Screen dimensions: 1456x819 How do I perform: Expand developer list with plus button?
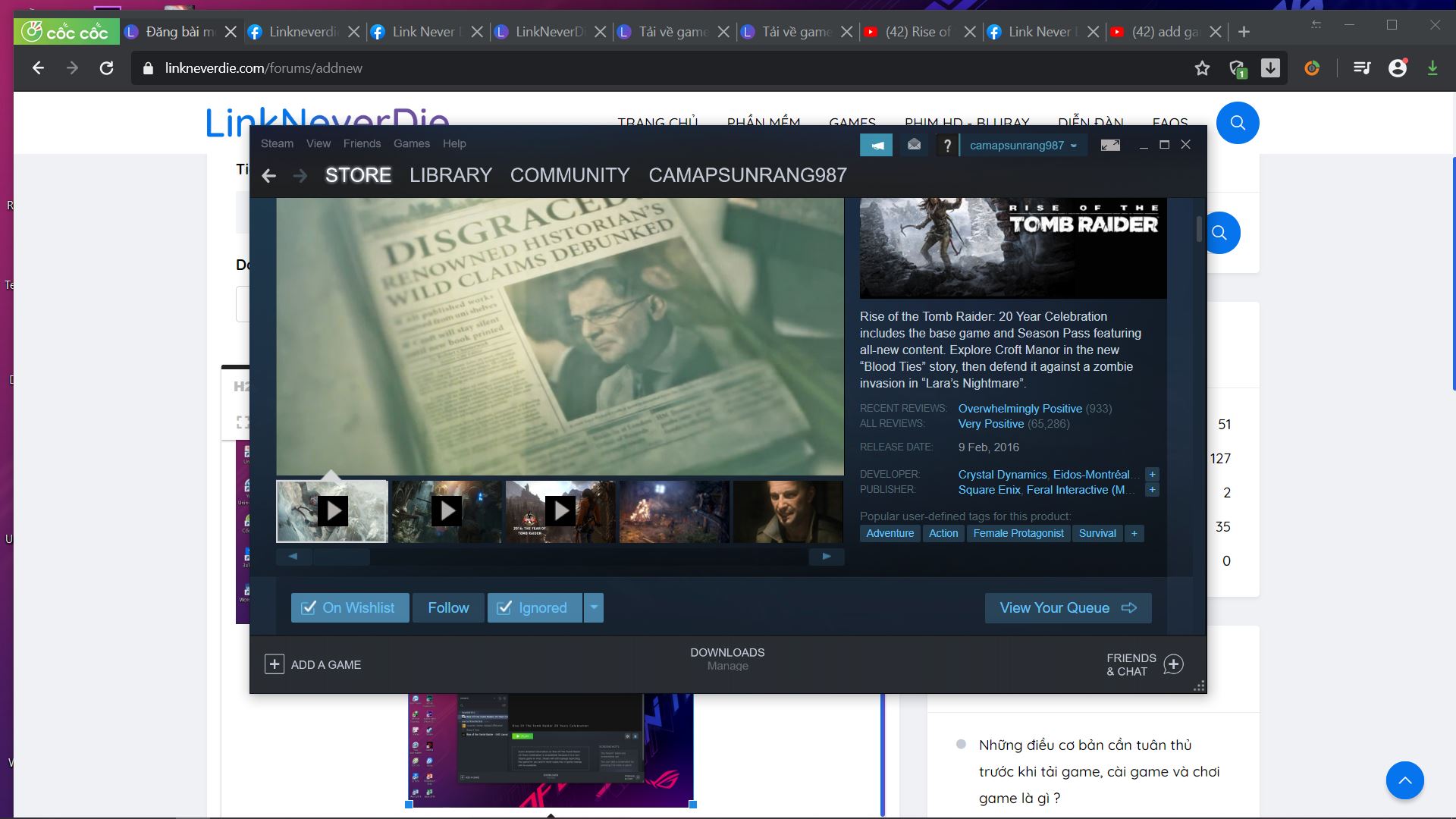point(1152,474)
